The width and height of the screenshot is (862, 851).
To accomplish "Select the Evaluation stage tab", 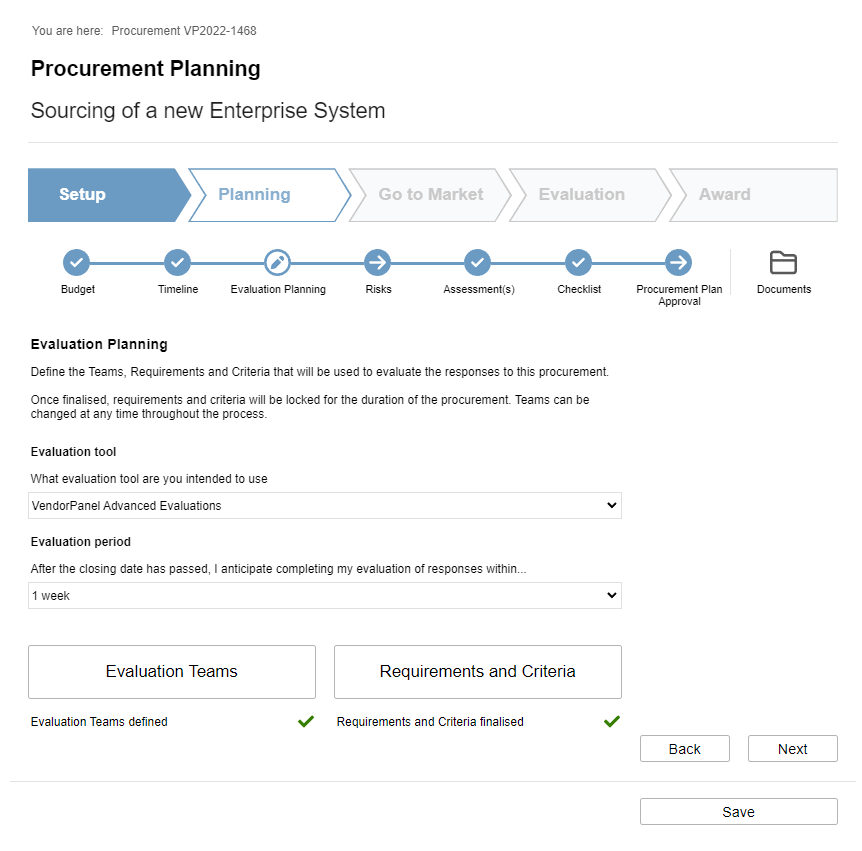I will pyautogui.click(x=590, y=195).
